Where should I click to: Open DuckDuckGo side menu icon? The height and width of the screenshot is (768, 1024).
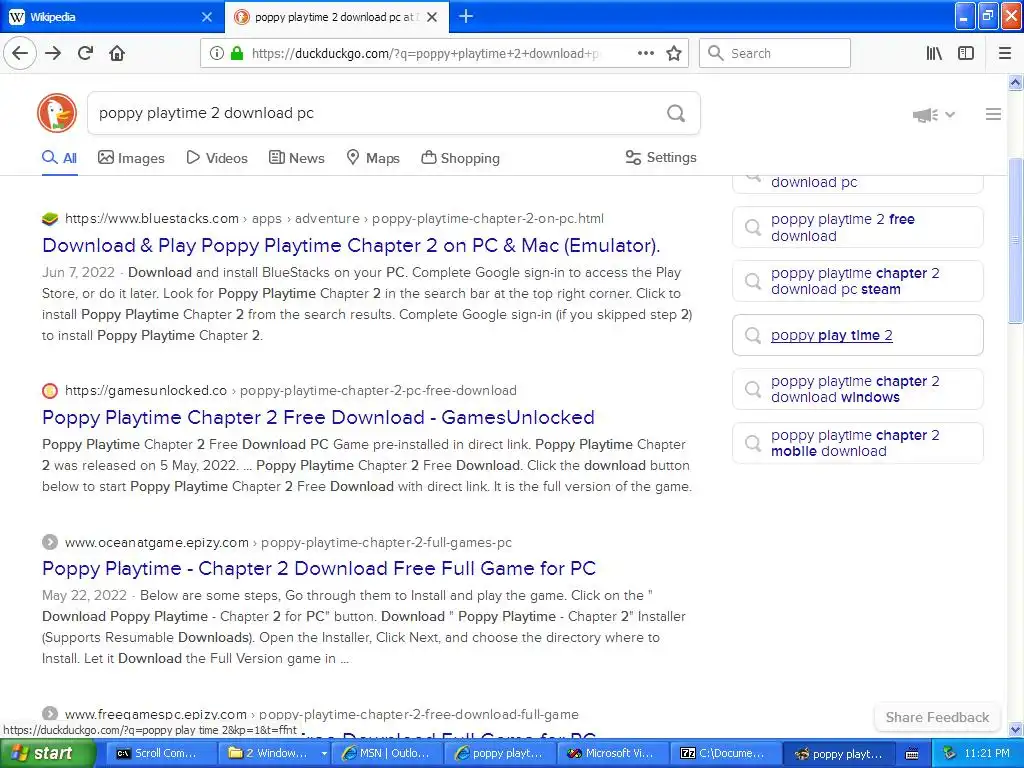(x=993, y=114)
